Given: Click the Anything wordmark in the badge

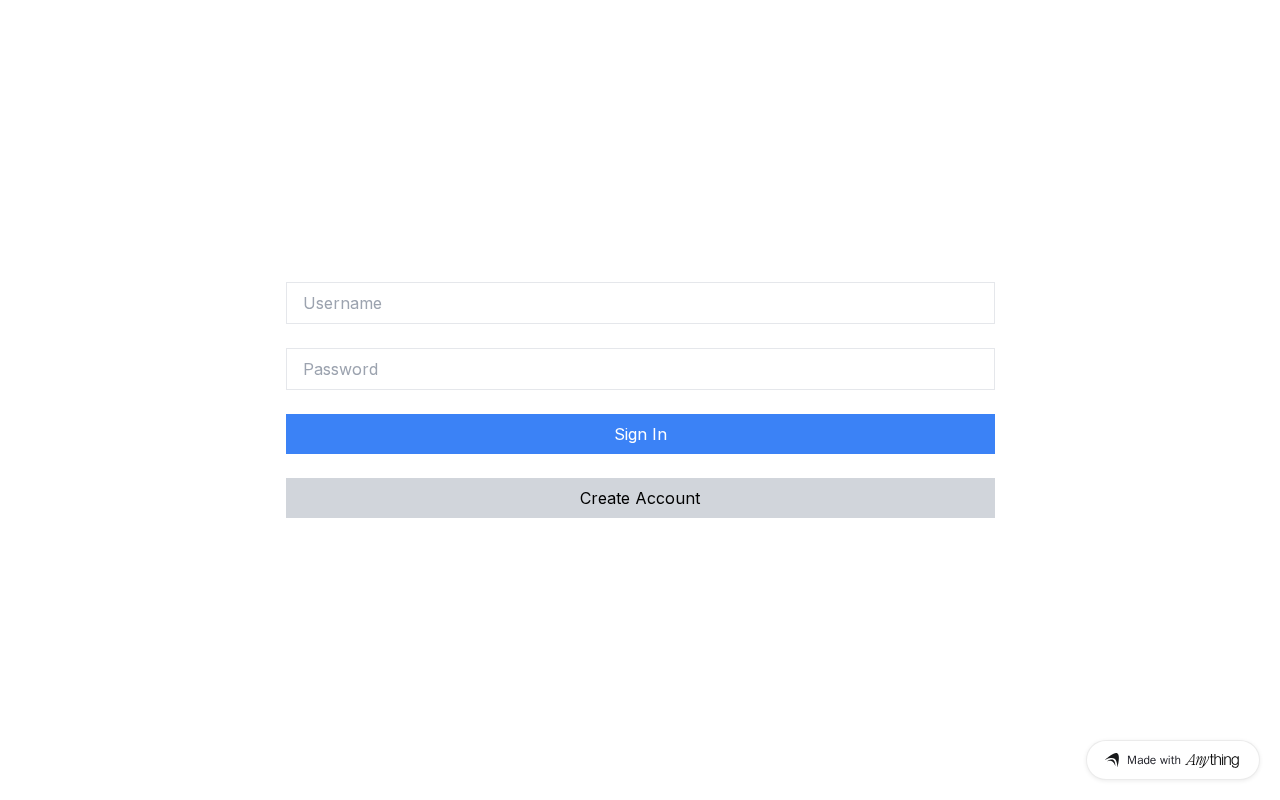Looking at the screenshot, I should click(1212, 760).
